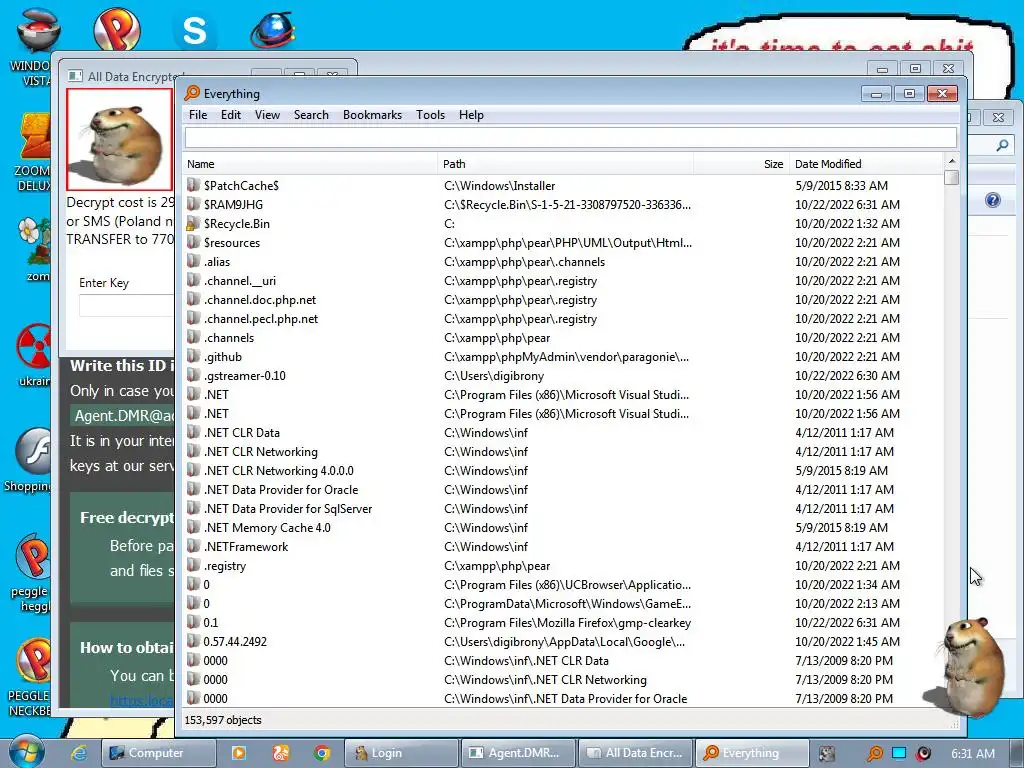This screenshot has height=768, width=1024.
Task: Select the .NET Data Provider for SqlServer row
Action: [x=564, y=508]
